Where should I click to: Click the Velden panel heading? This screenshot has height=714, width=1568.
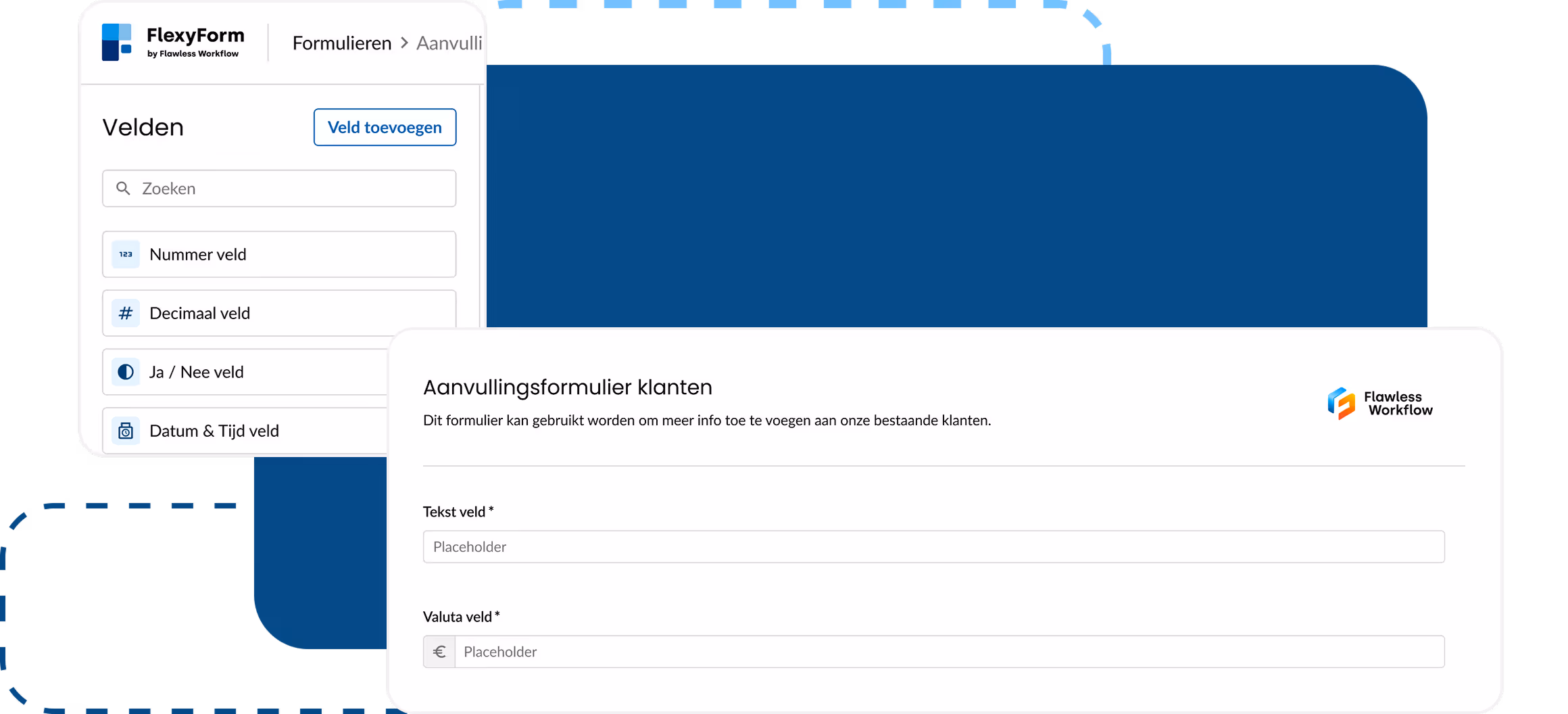click(143, 127)
